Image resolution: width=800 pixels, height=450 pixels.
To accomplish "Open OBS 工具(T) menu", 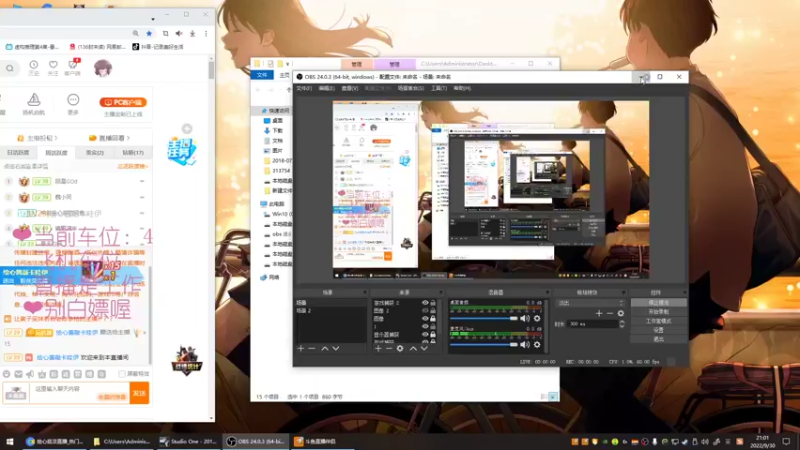I will click(439, 88).
